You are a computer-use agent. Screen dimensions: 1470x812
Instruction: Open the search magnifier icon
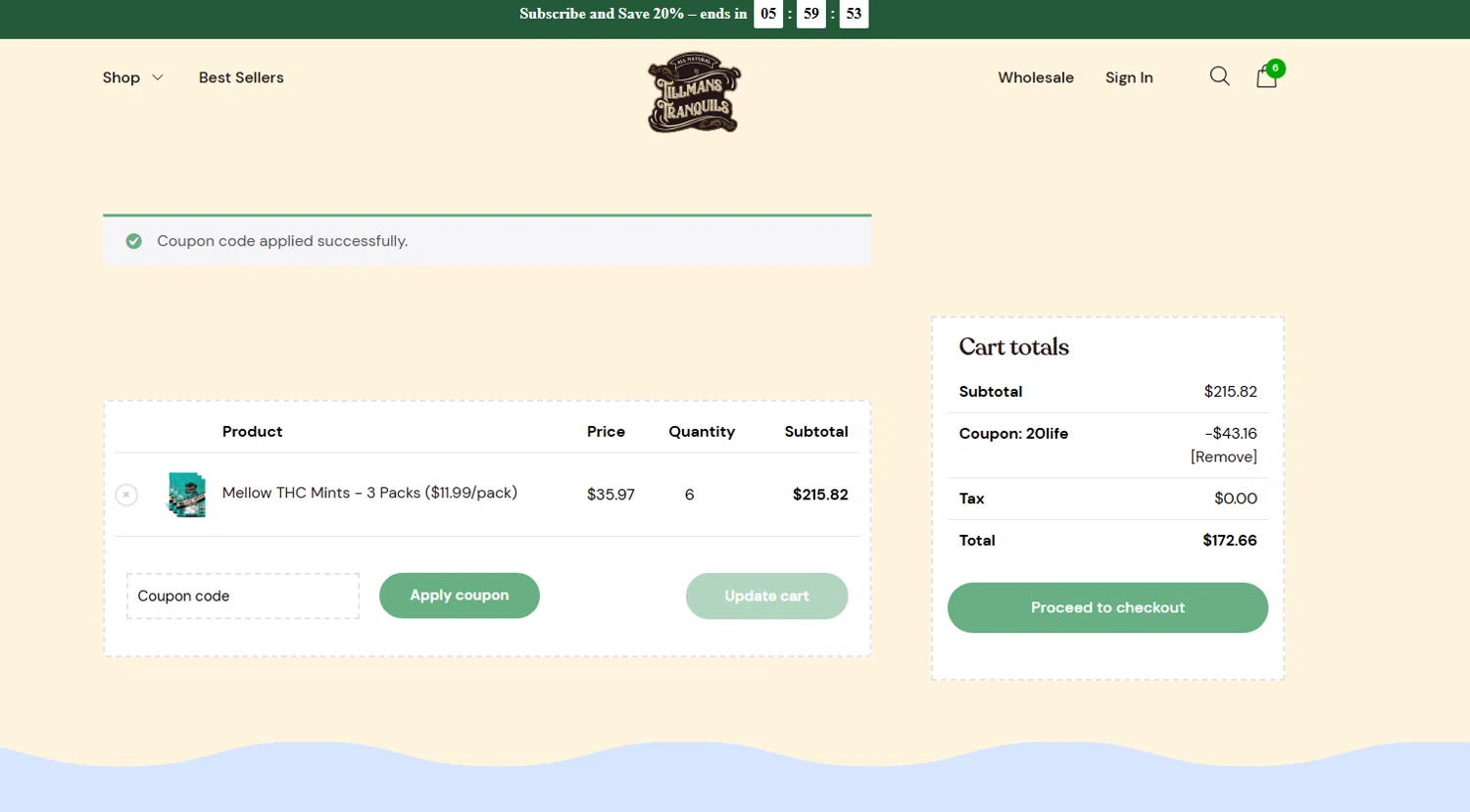point(1219,76)
